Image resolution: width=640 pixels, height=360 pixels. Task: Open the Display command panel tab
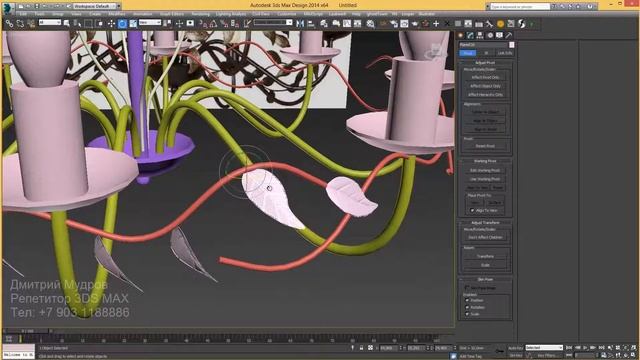point(499,36)
